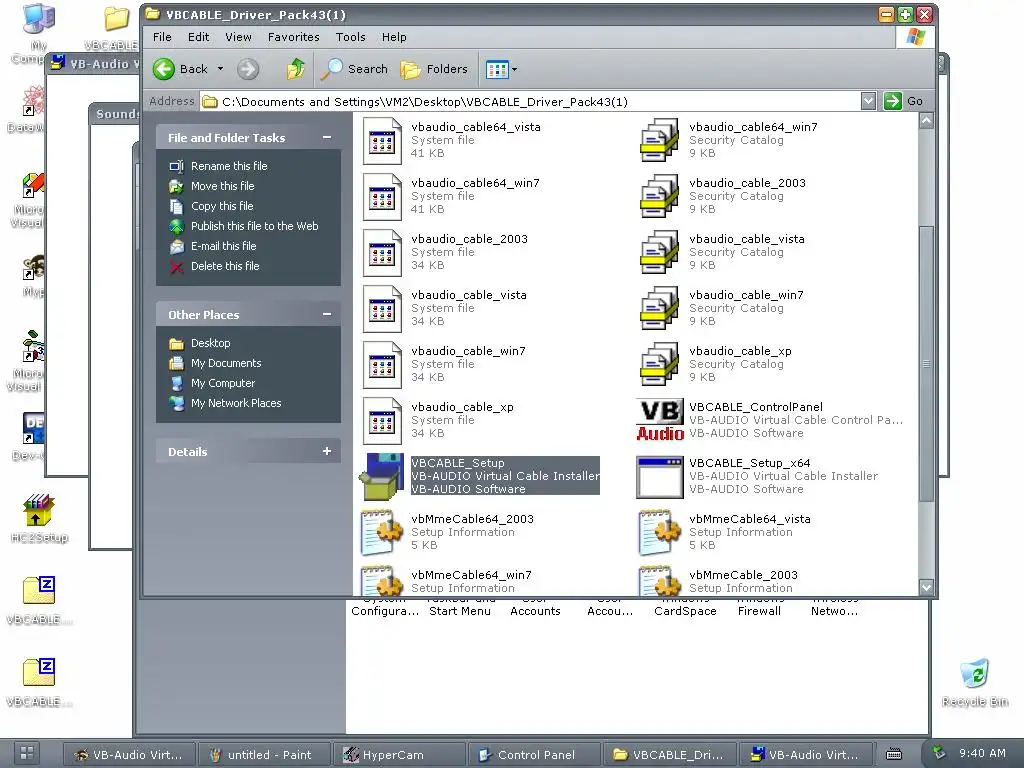The width and height of the screenshot is (1024, 768).
Task: Open the Back history dropdown arrow
Action: pyautogui.click(x=220, y=69)
